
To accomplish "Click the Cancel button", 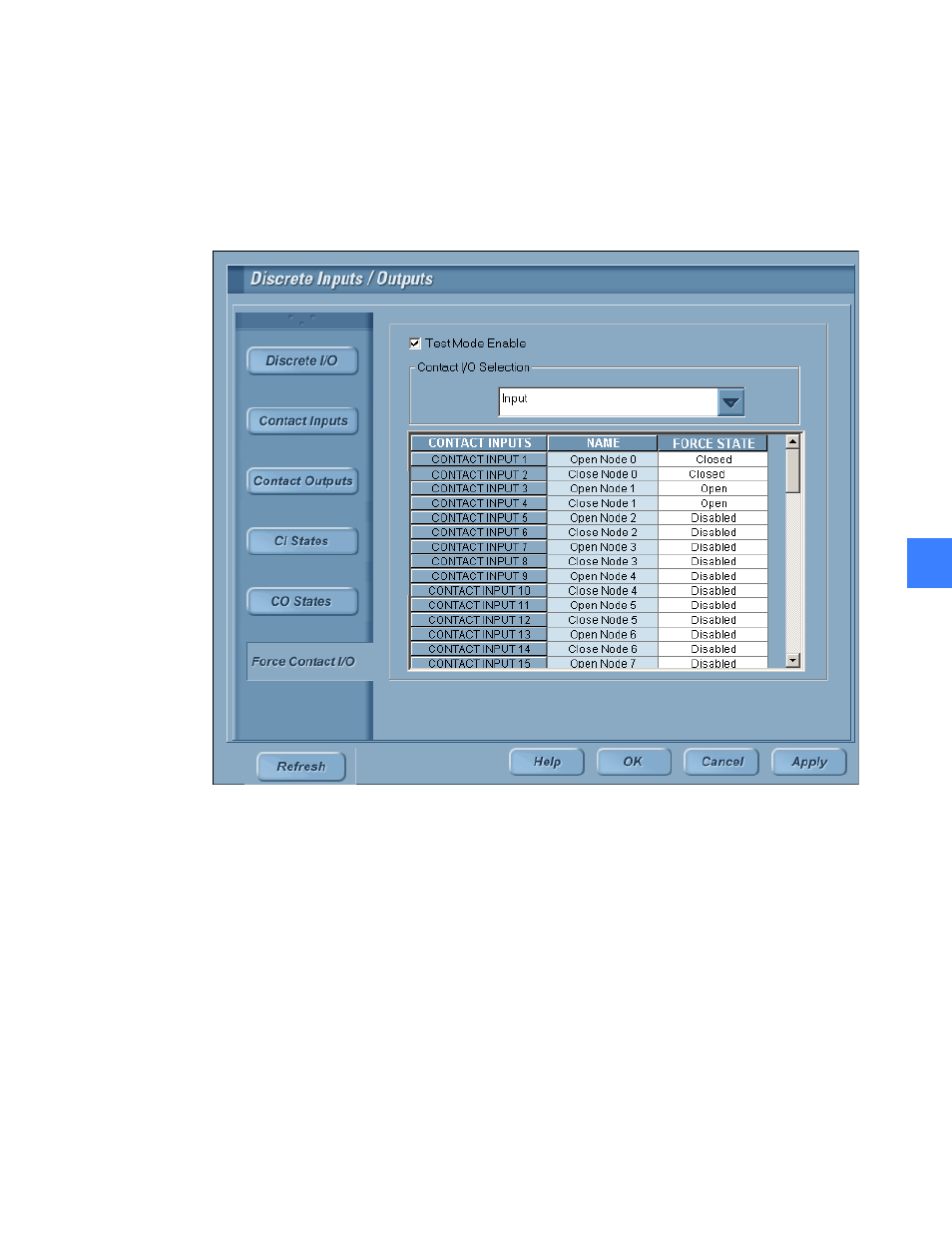I will (x=721, y=762).
